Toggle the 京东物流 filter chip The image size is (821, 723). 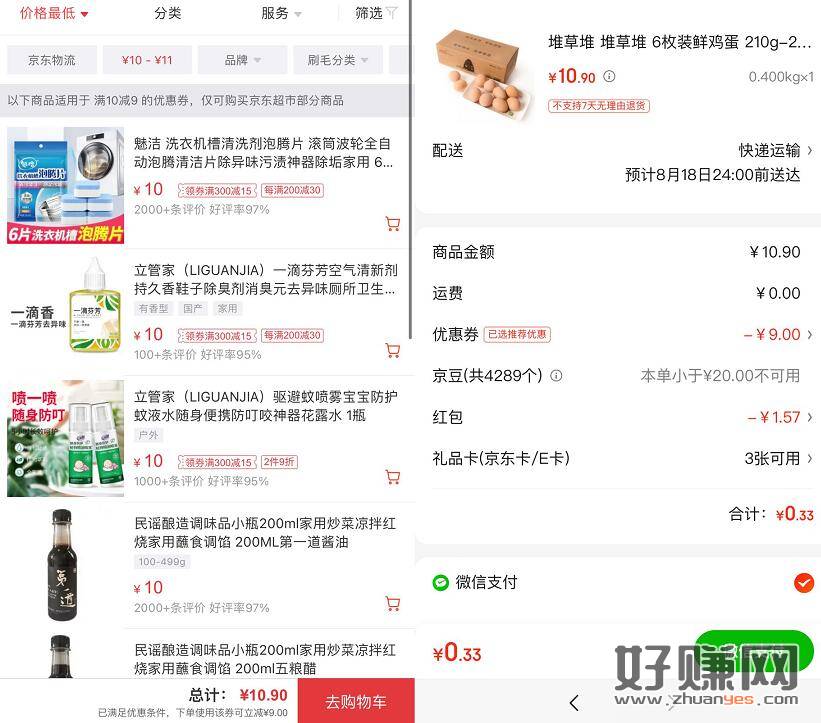pyautogui.click(x=52, y=60)
